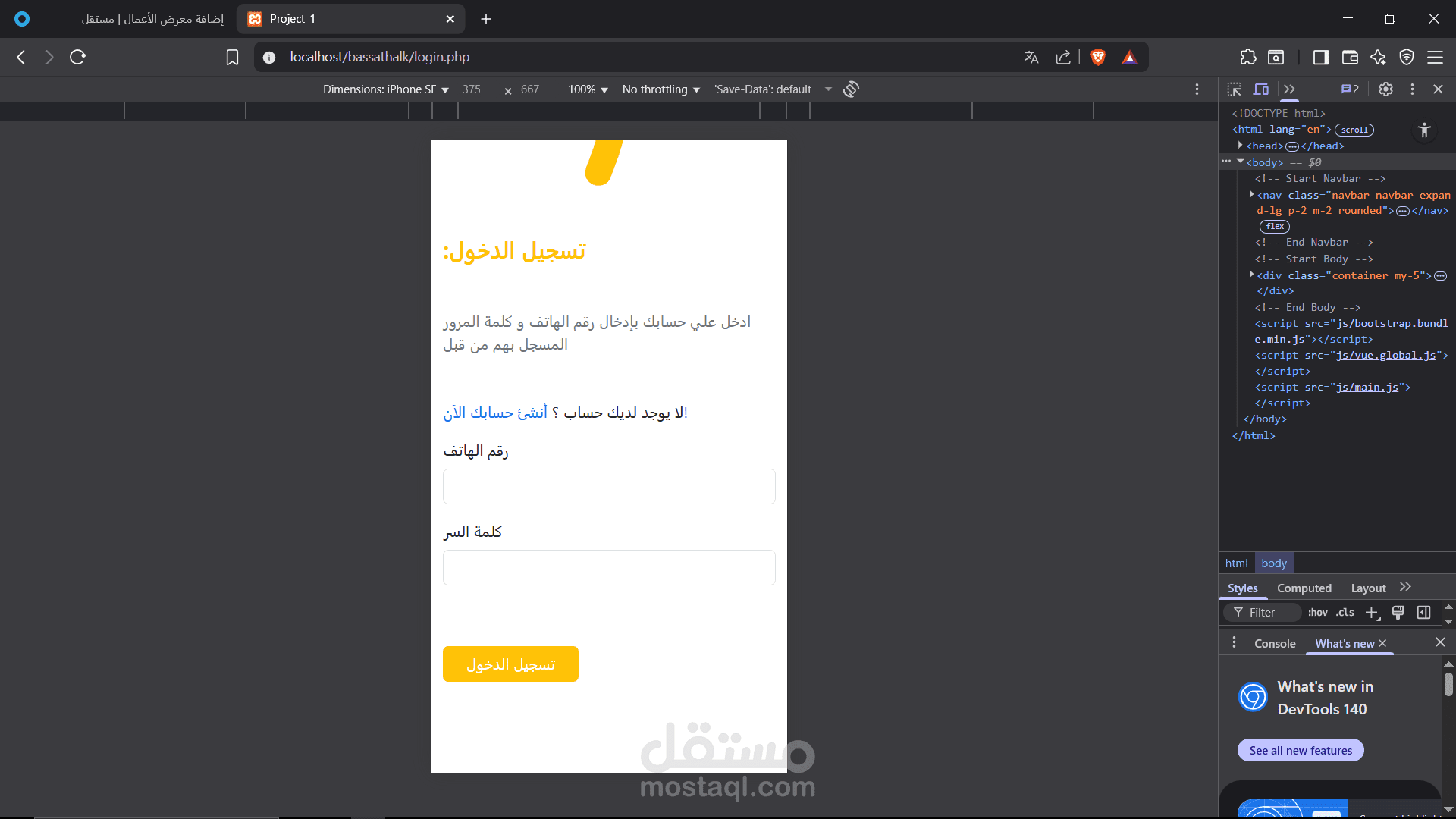The image size is (1456, 819).
Task: Reload the login.php page
Action: [x=77, y=57]
